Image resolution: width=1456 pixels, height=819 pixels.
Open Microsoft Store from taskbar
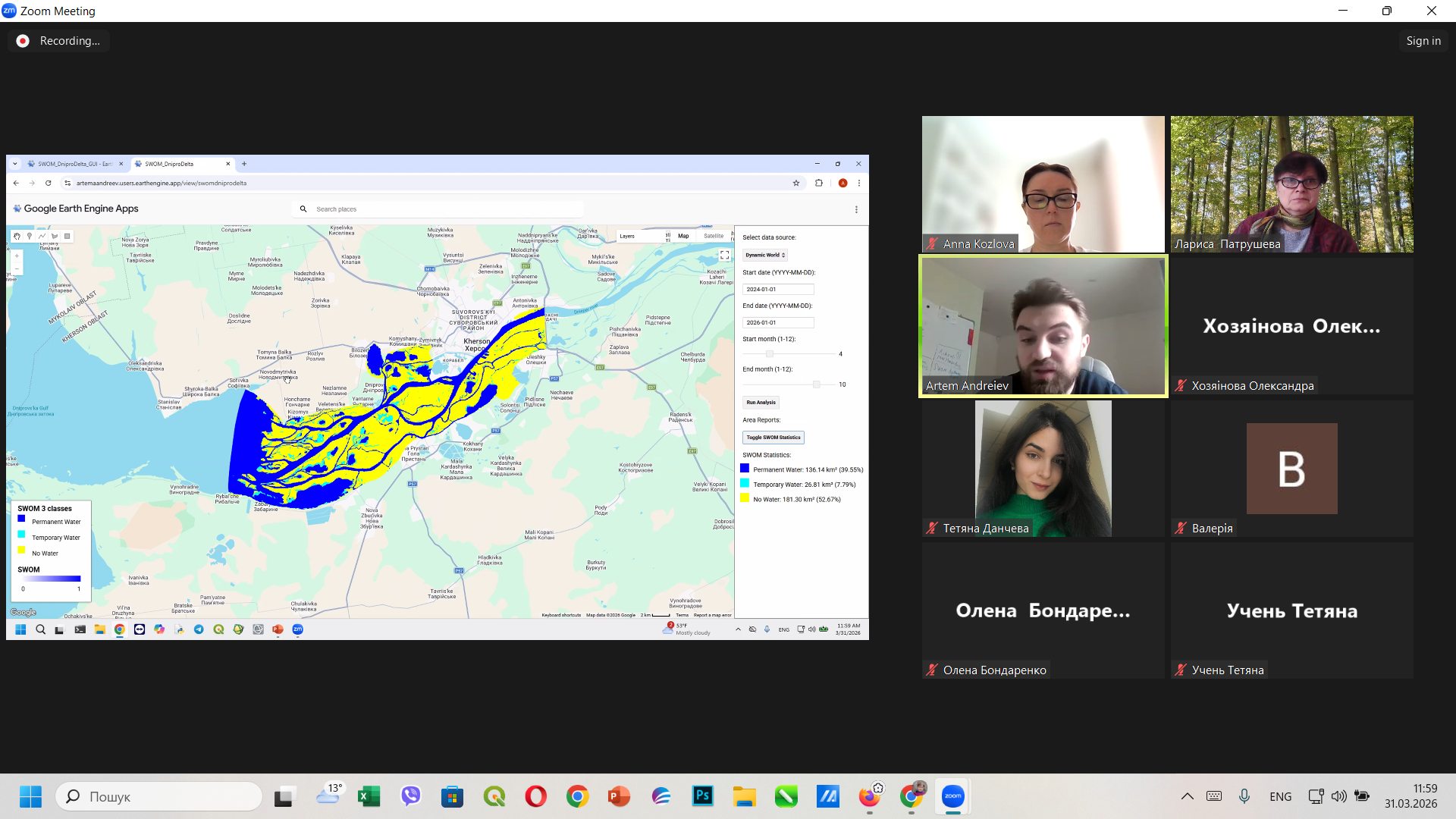(x=452, y=796)
